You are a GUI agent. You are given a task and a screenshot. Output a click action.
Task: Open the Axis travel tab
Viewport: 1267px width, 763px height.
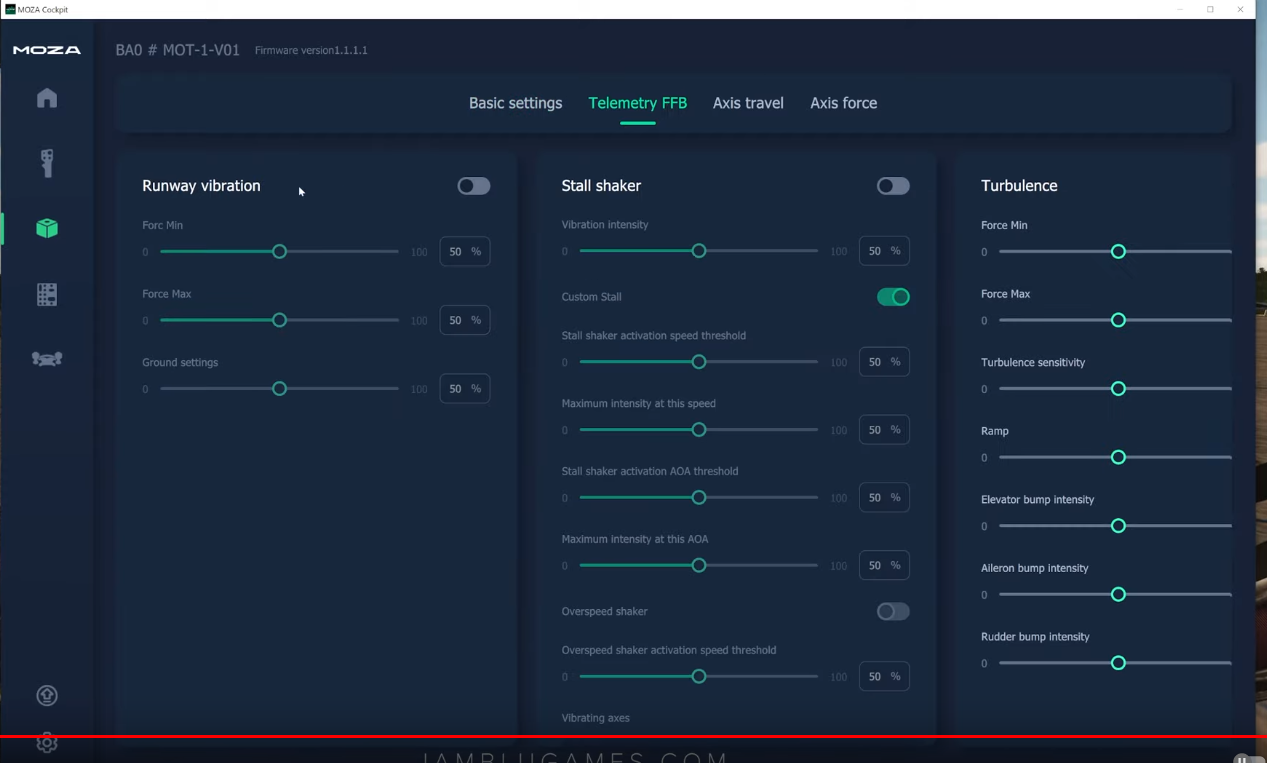tap(748, 103)
